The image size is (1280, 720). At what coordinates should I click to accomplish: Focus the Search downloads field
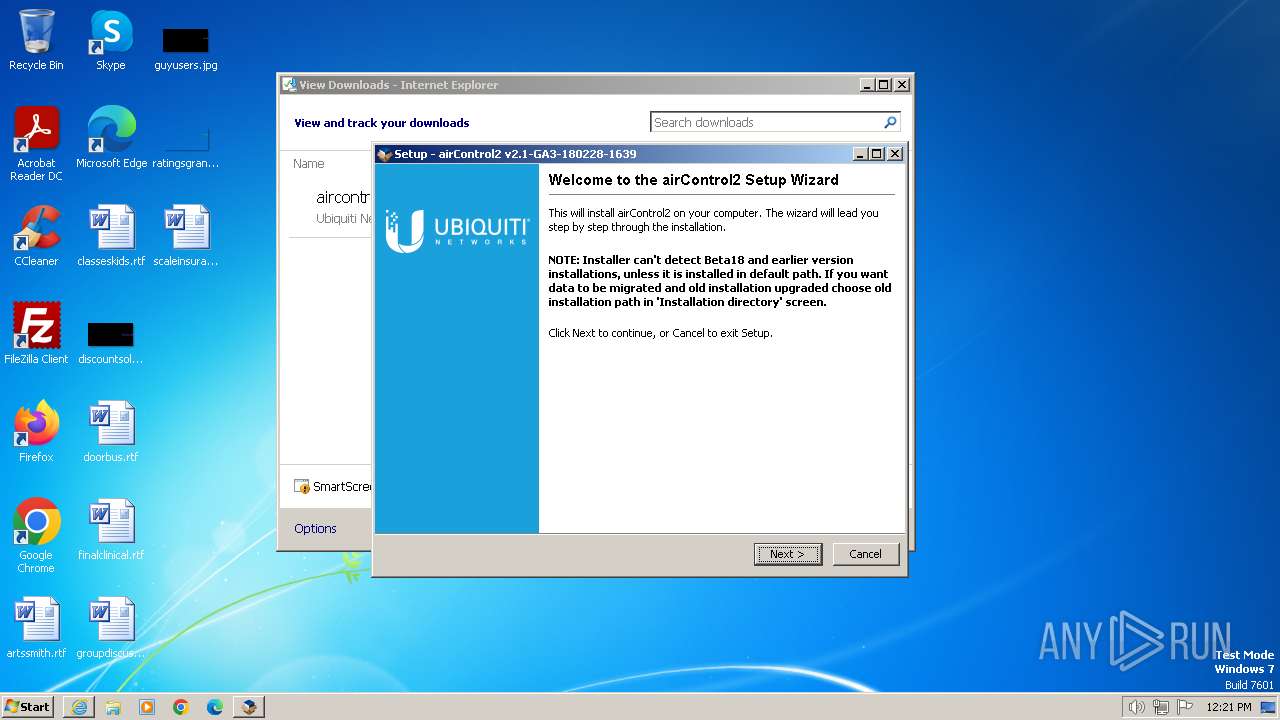[x=765, y=122]
